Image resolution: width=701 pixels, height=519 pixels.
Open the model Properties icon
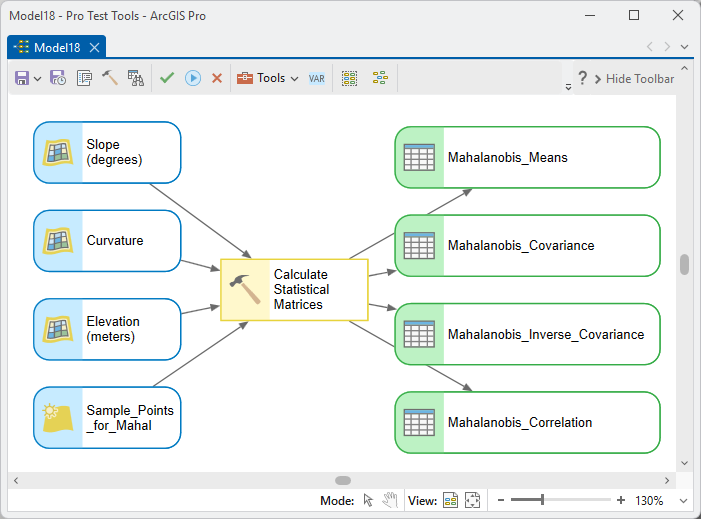(x=84, y=78)
